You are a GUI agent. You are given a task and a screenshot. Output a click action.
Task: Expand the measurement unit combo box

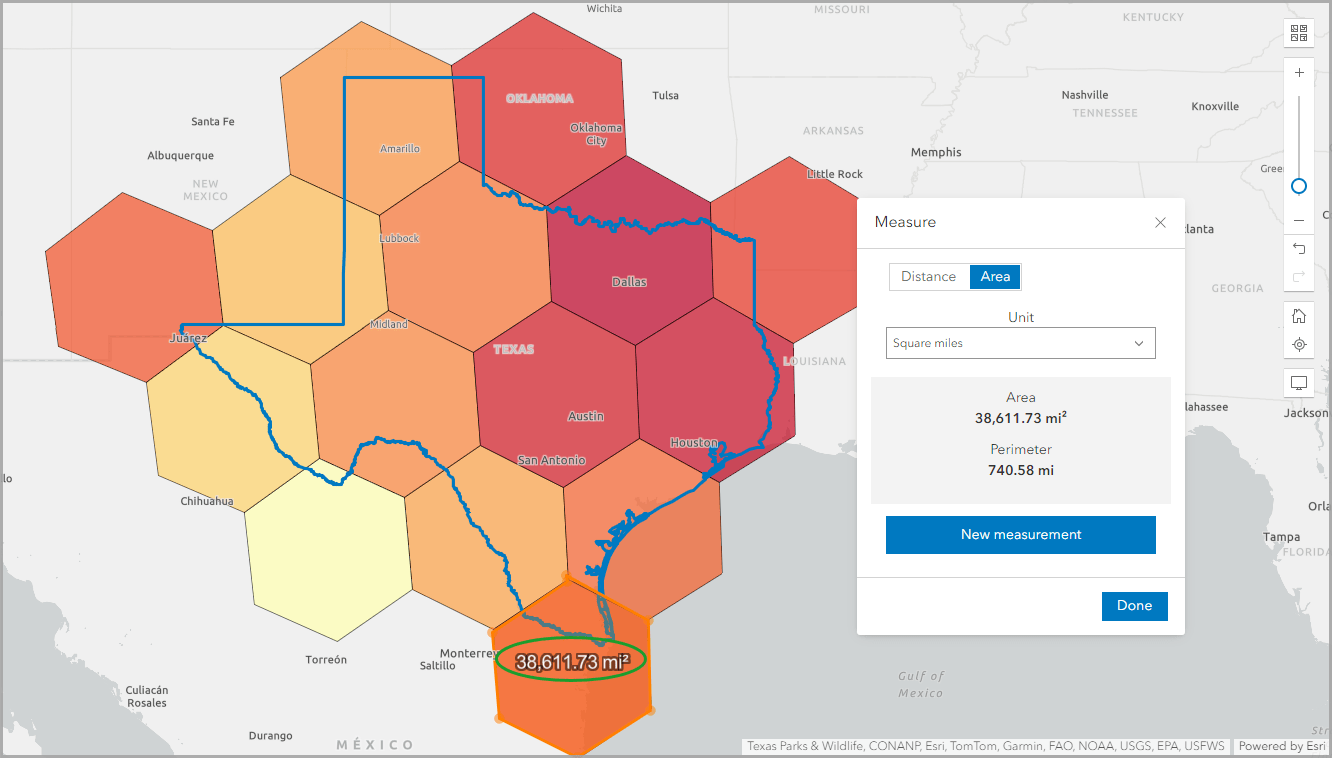coord(1020,342)
